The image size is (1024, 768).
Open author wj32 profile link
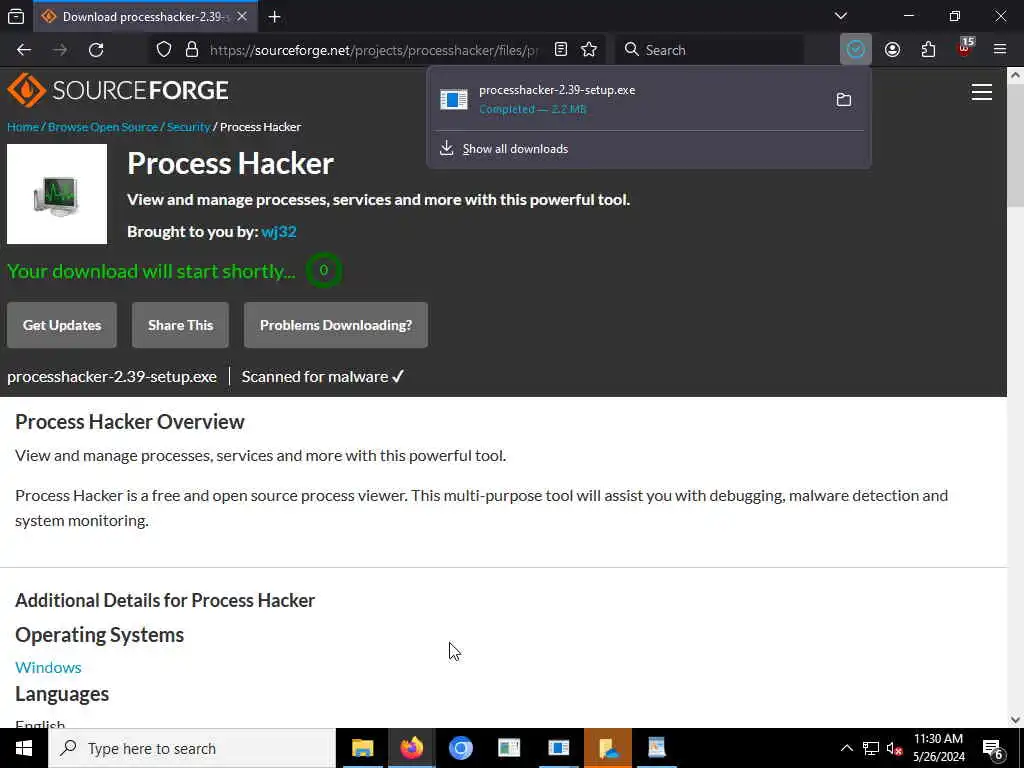click(279, 232)
